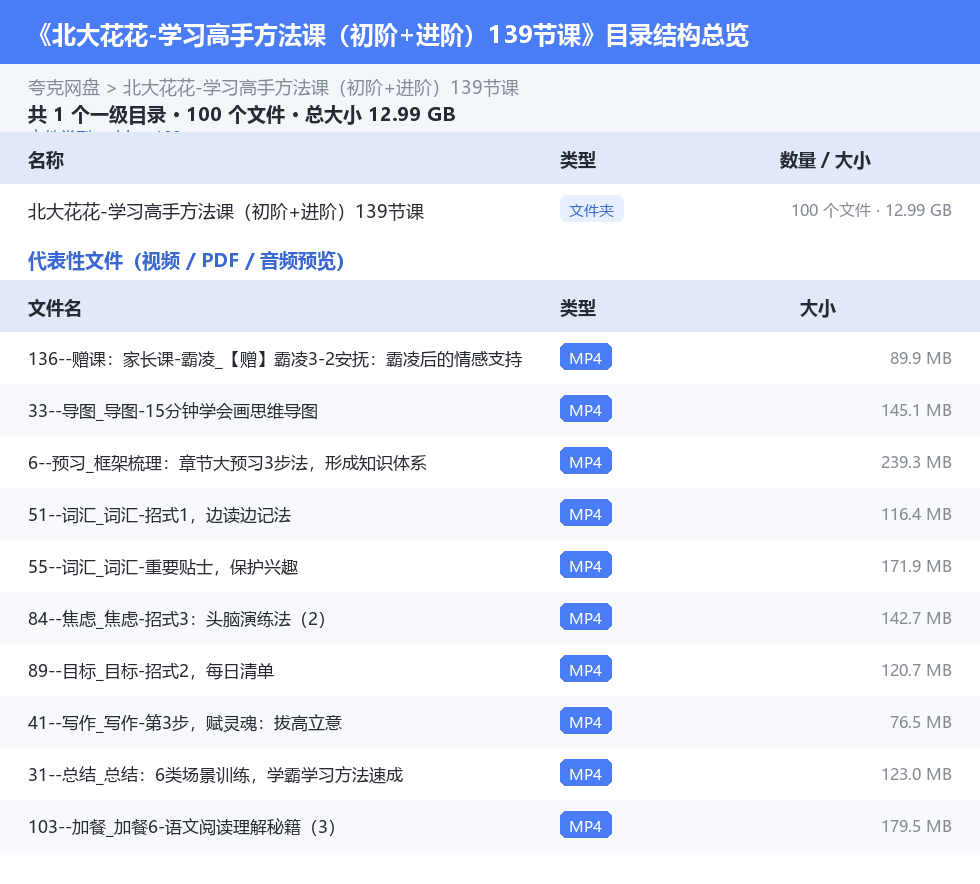
Task: Click MP4 badge for 103--加餐 file
Action: click(586, 825)
